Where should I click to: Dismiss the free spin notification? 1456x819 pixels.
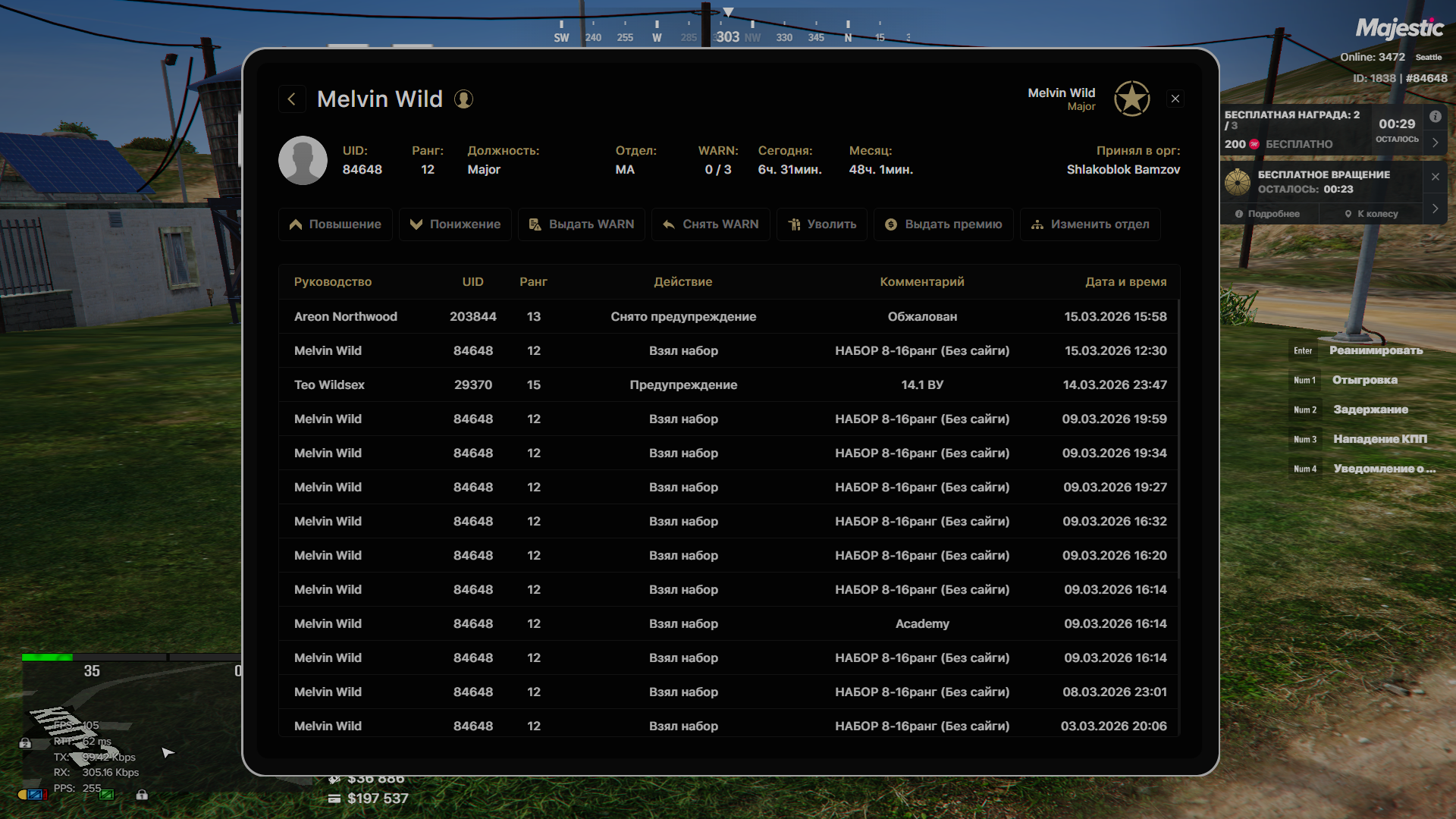coord(1435,177)
